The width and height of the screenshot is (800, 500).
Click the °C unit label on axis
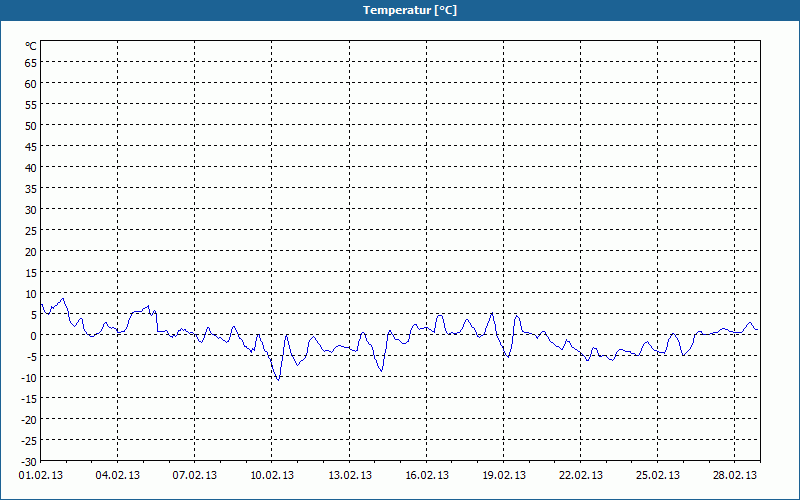click(31, 46)
